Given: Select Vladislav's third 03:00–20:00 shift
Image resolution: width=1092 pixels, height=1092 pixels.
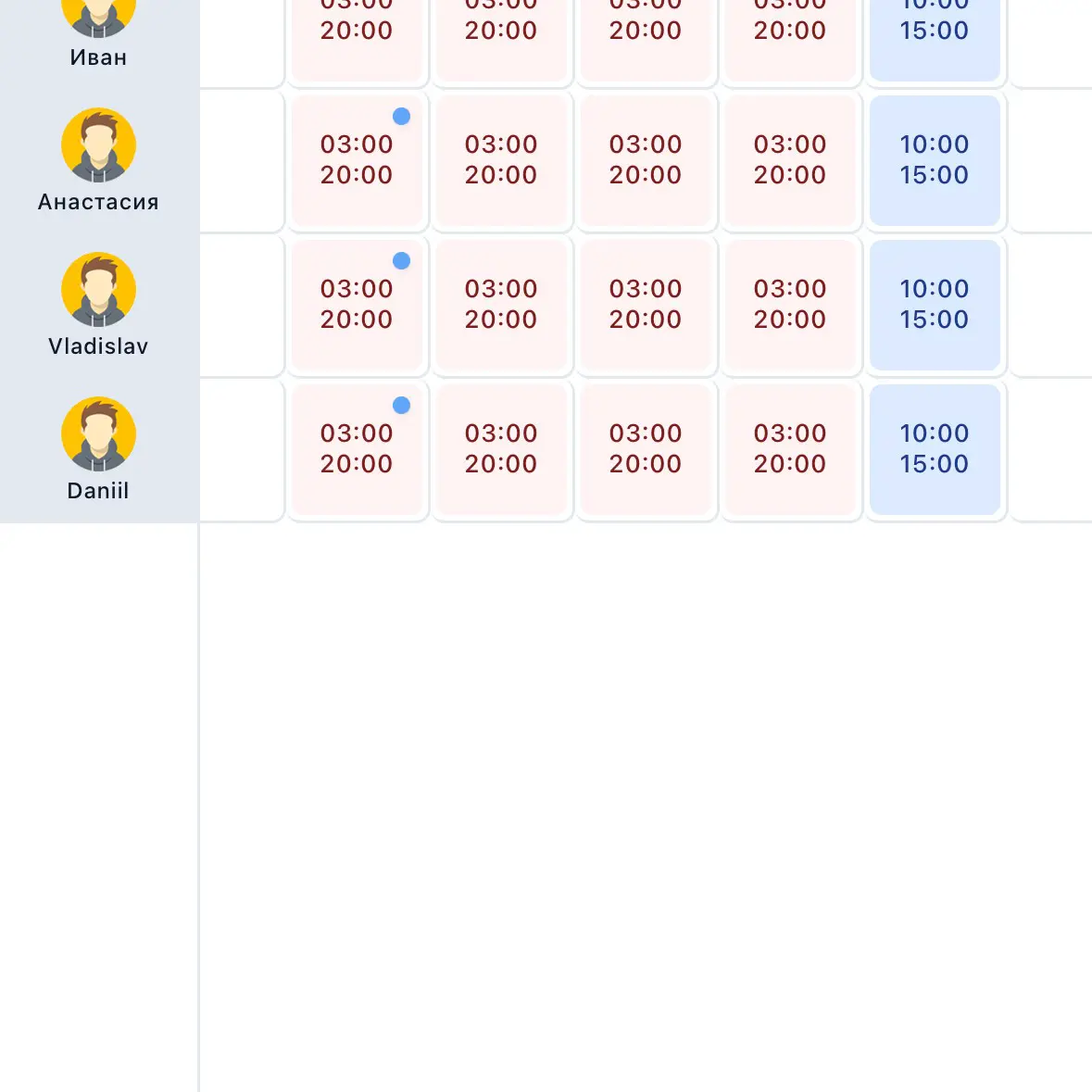Looking at the screenshot, I should click(x=646, y=305).
